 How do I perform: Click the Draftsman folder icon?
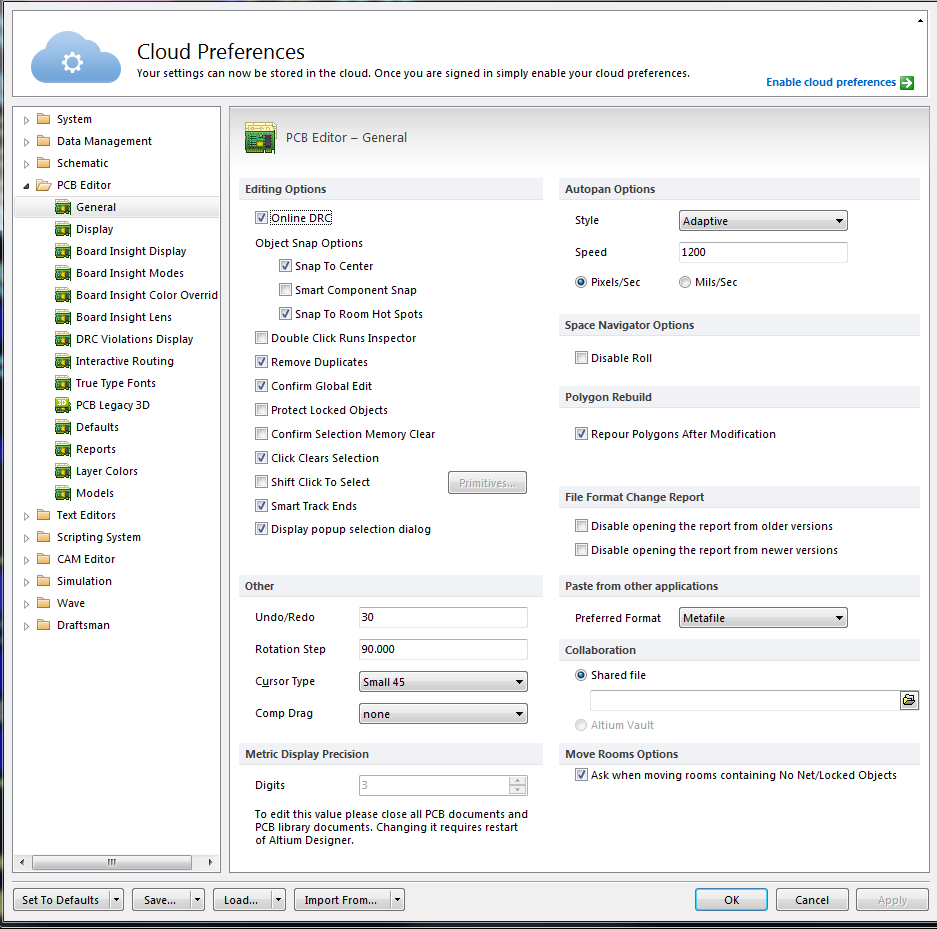tap(44, 625)
